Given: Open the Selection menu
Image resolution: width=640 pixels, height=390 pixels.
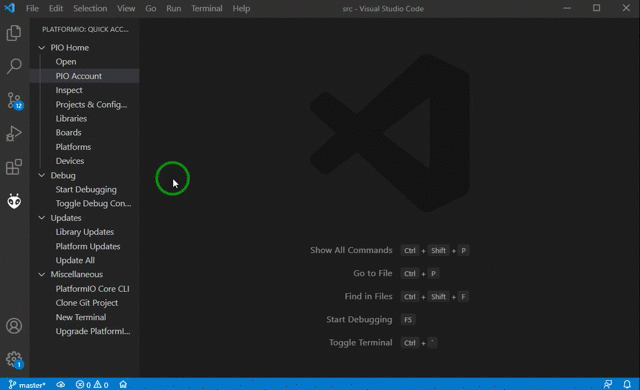Looking at the screenshot, I should pos(90,9).
